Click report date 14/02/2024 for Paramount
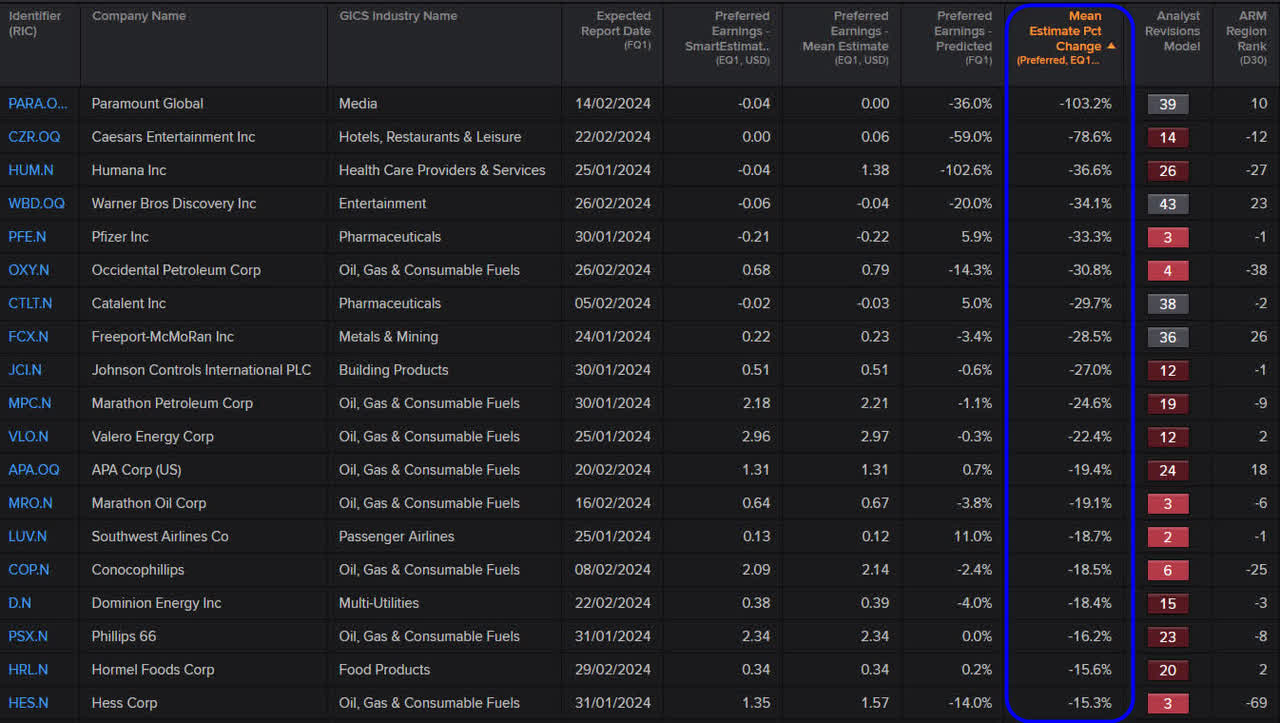This screenshot has height=723, width=1280. coord(613,103)
